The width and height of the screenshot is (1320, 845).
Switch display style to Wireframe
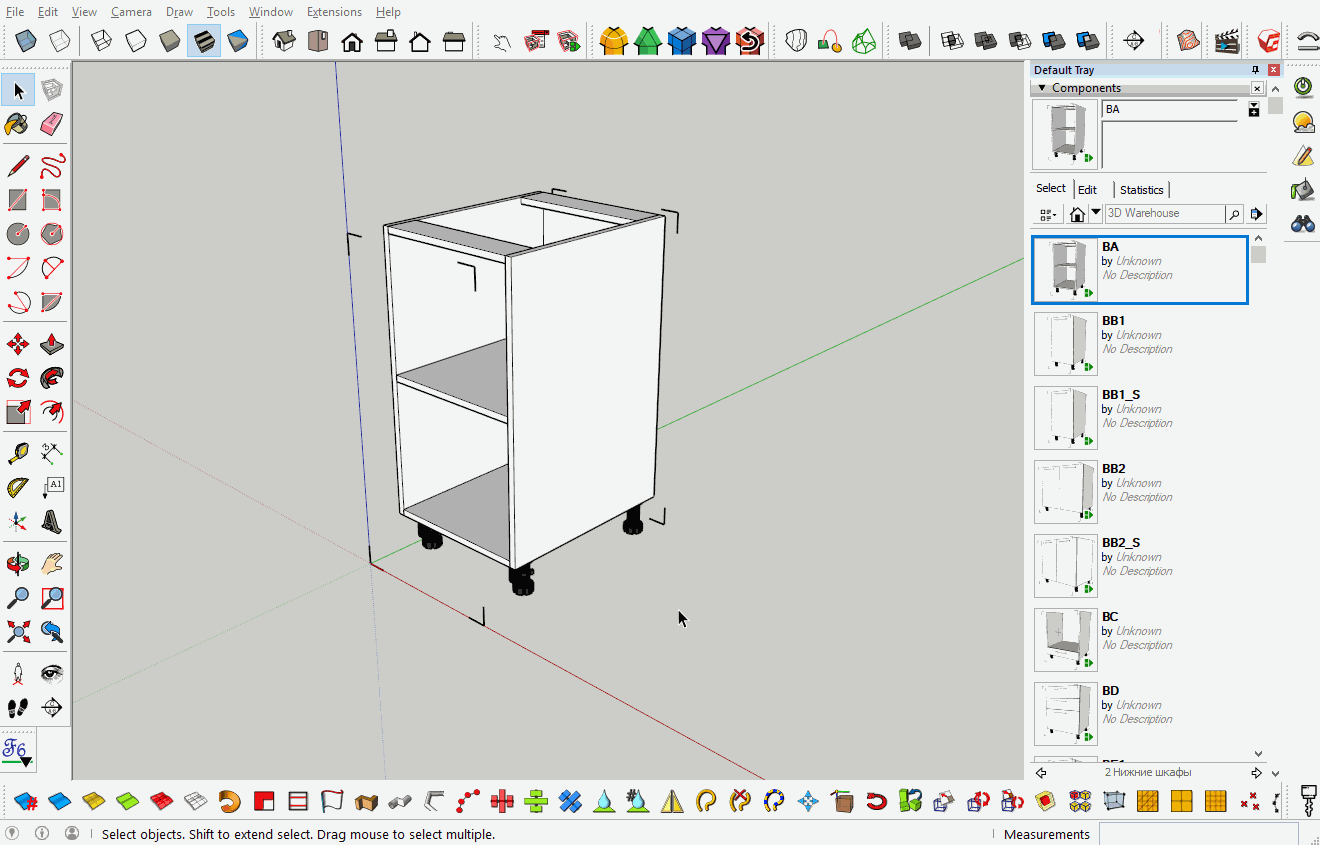(101, 40)
